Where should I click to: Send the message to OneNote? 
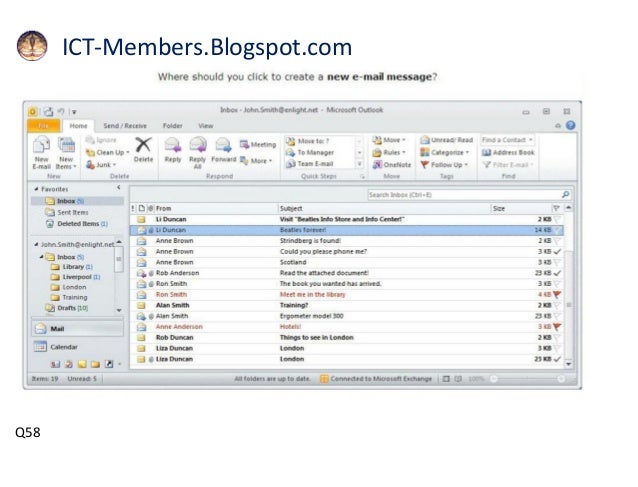pyautogui.click(x=392, y=164)
